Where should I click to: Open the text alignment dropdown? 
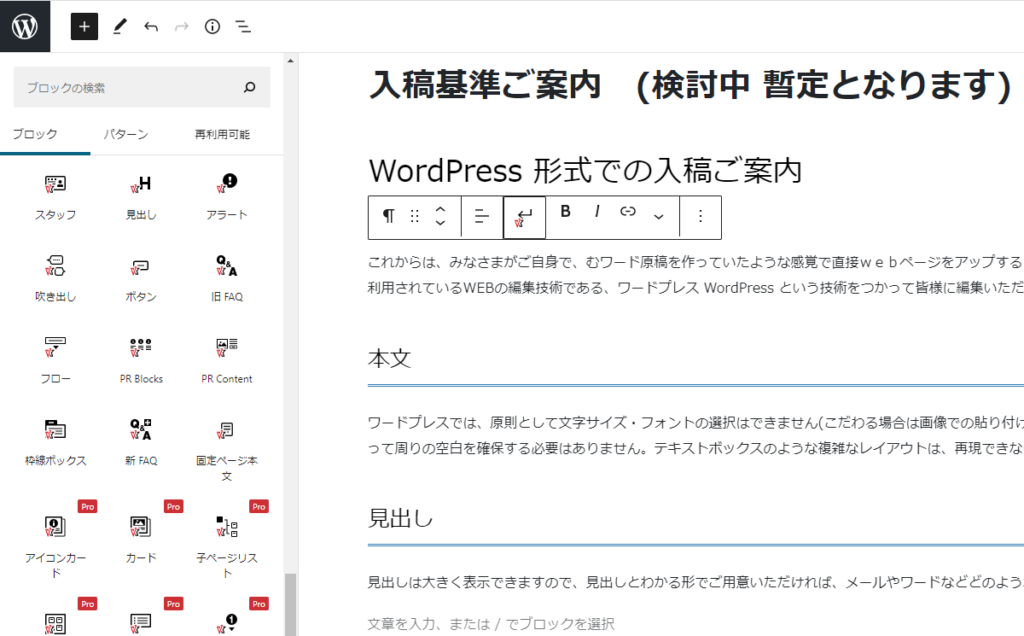tap(481, 216)
